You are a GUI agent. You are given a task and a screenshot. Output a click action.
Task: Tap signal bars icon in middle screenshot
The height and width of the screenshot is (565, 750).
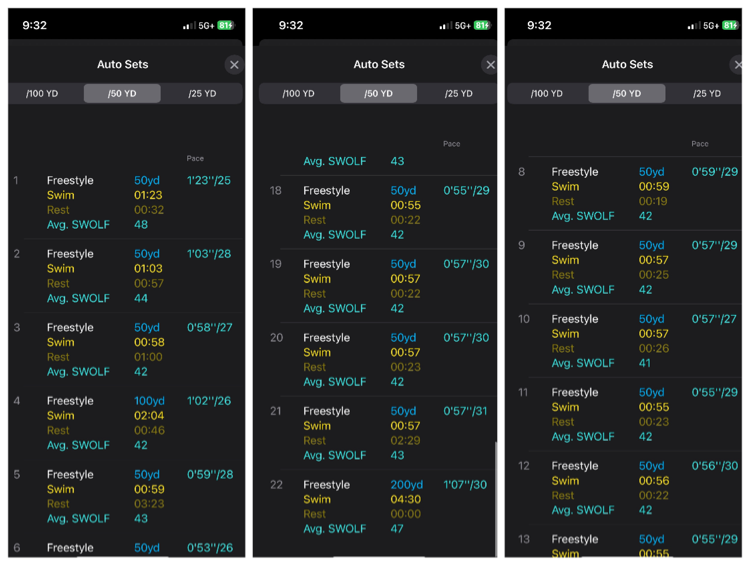(445, 26)
